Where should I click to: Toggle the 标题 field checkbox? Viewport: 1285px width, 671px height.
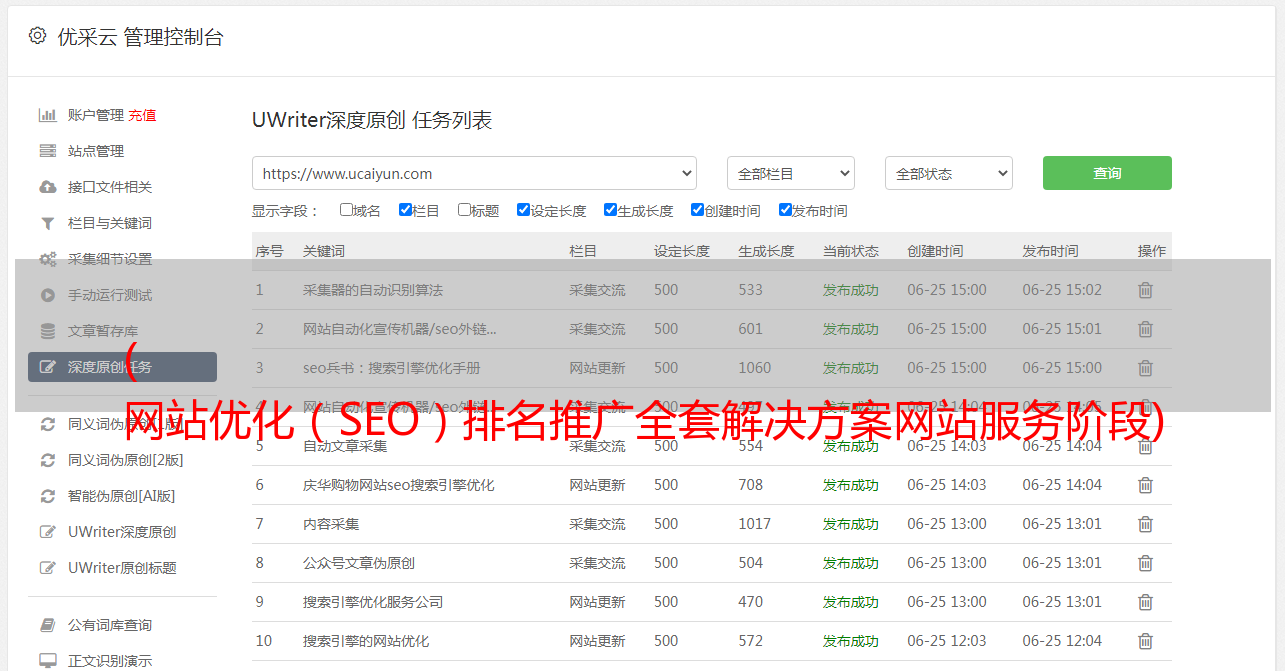coord(464,210)
